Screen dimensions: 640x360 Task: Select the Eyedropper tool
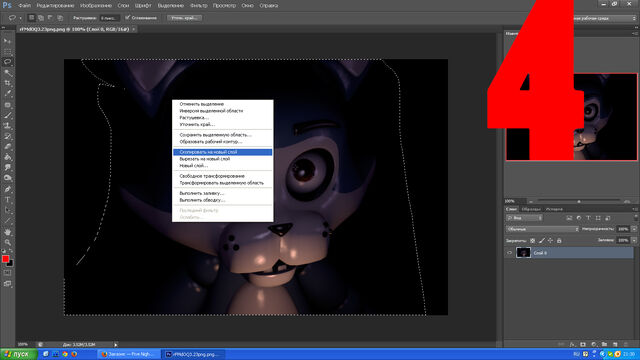(x=7, y=94)
